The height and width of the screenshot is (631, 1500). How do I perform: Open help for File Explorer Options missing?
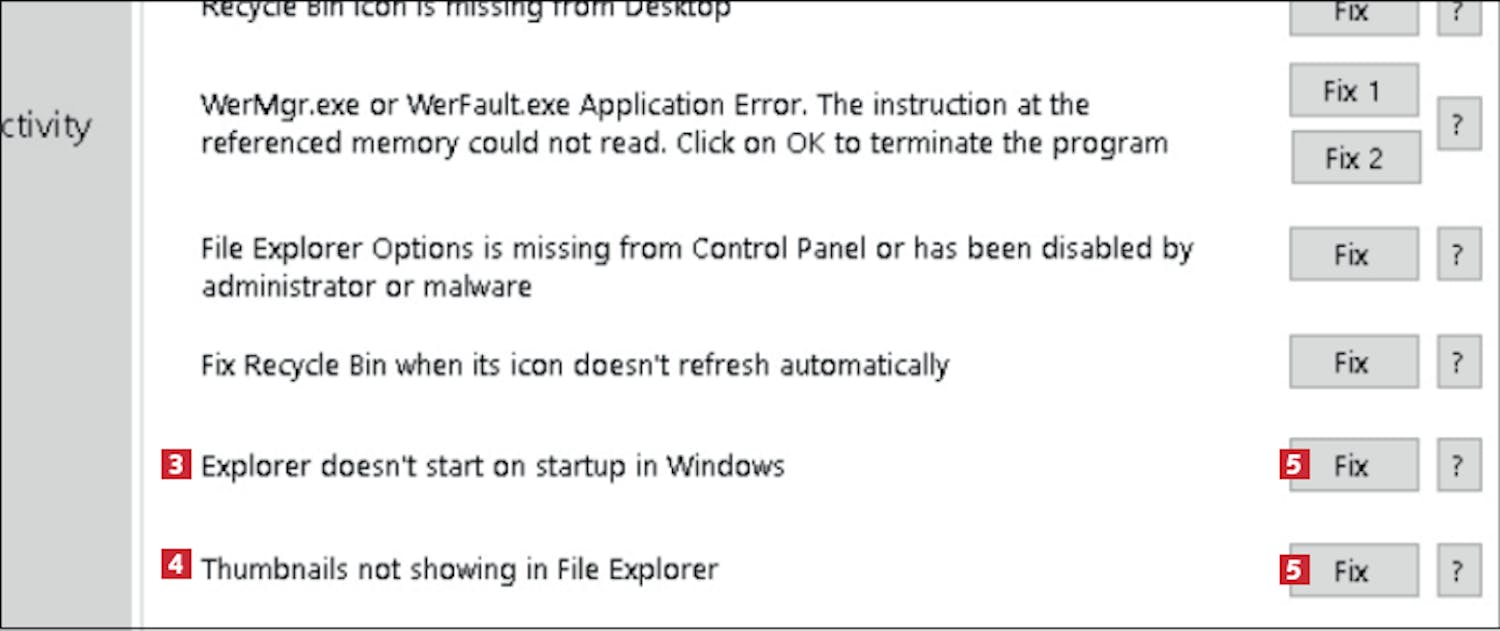[1458, 254]
